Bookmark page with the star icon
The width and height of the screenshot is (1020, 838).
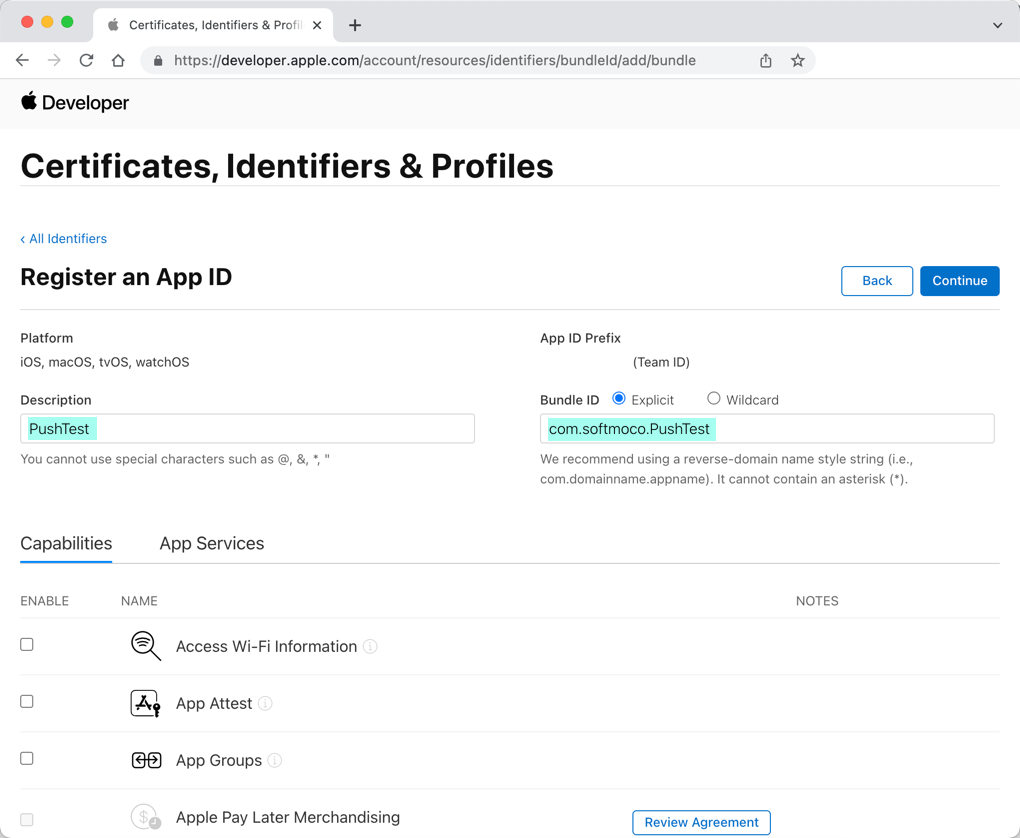pos(797,60)
